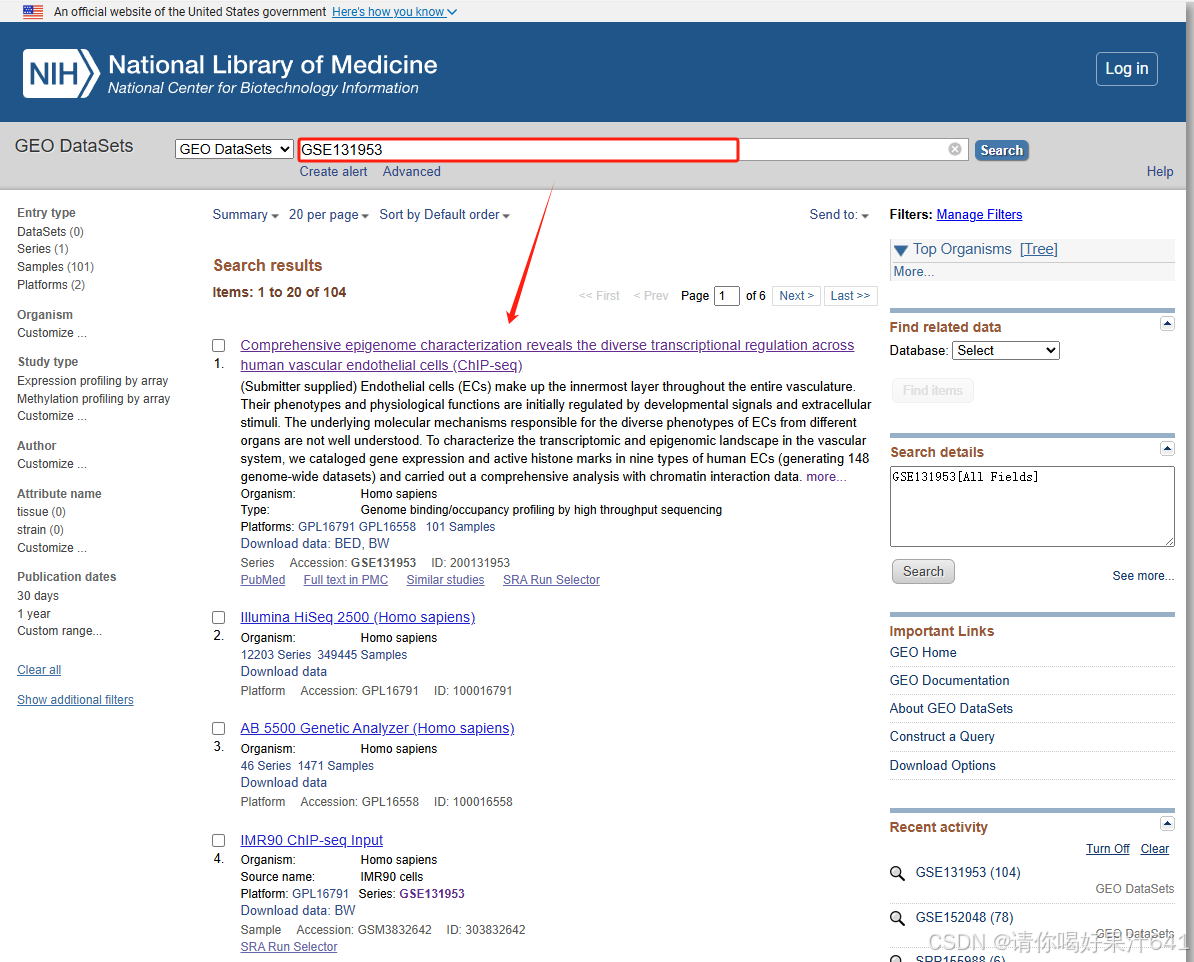Jump to Last page of results
The width and height of the screenshot is (1194, 962).
pyautogui.click(x=850, y=296)
